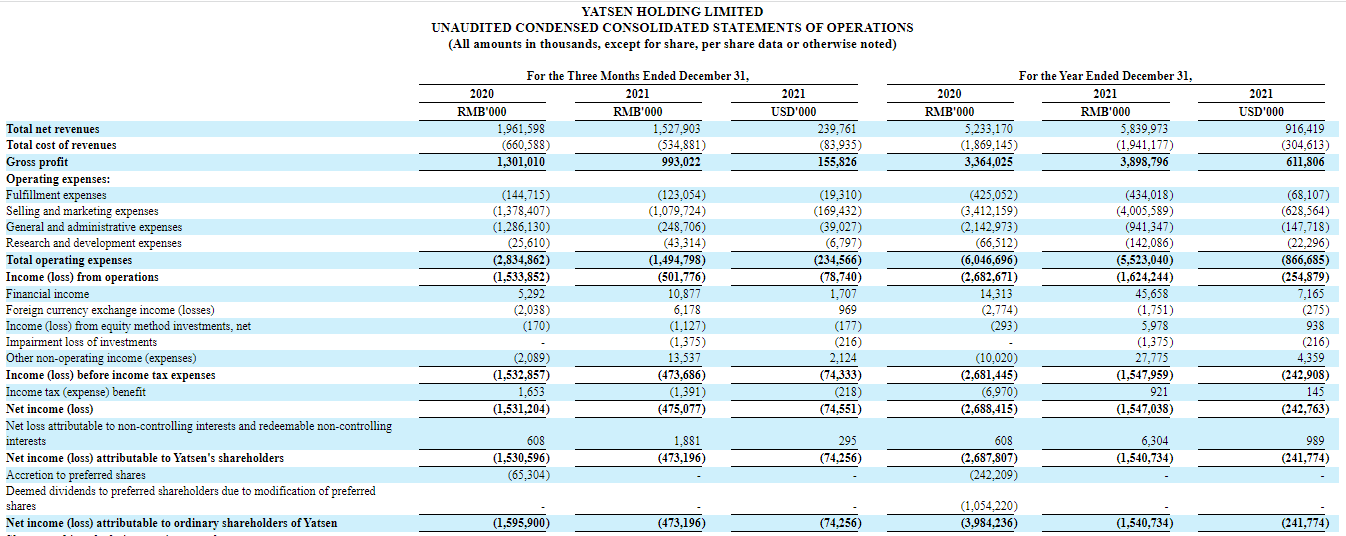Select financial income value 45,658
Image resolution: width=1346 pixels, height=536 pixels.
pyautogui.click(x=1152, y=294)
